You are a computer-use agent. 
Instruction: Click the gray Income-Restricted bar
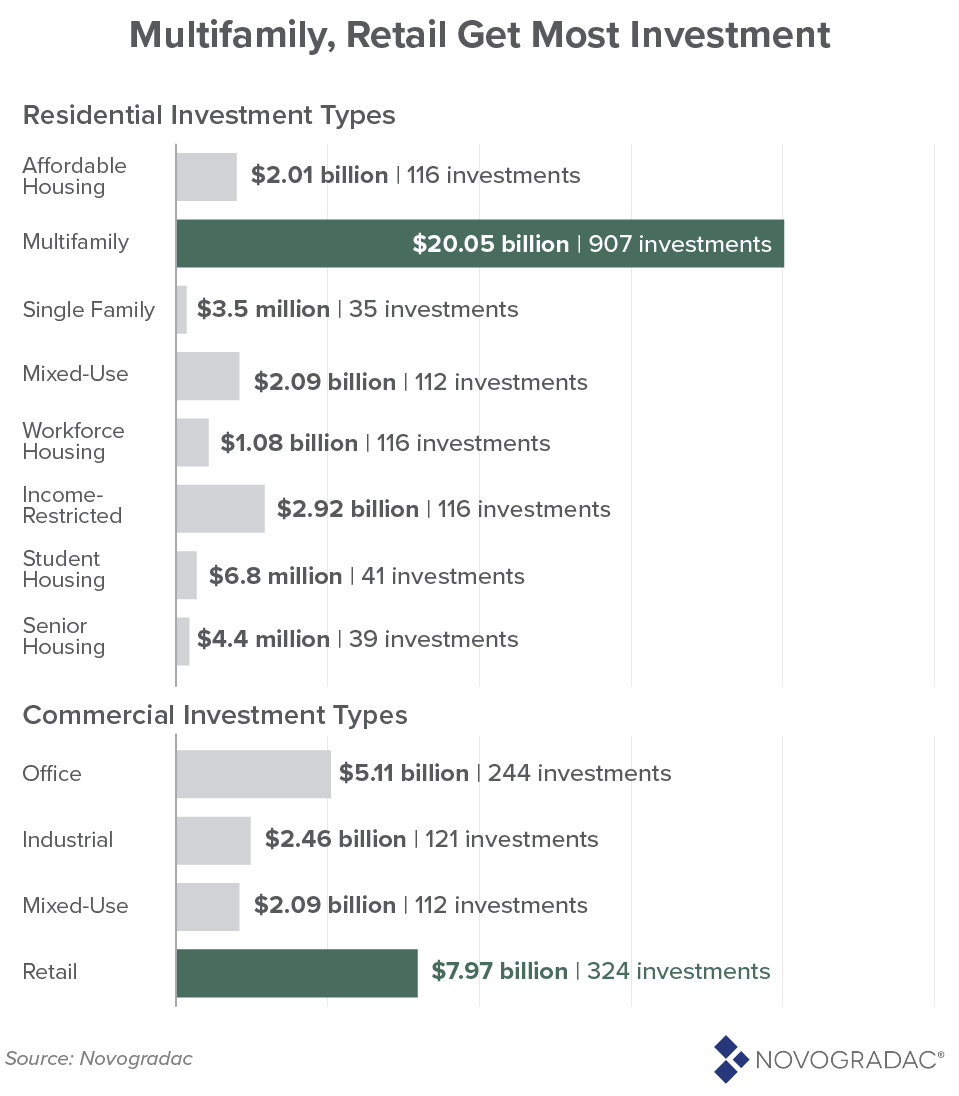pyautogui.click(x=220, y=509)
